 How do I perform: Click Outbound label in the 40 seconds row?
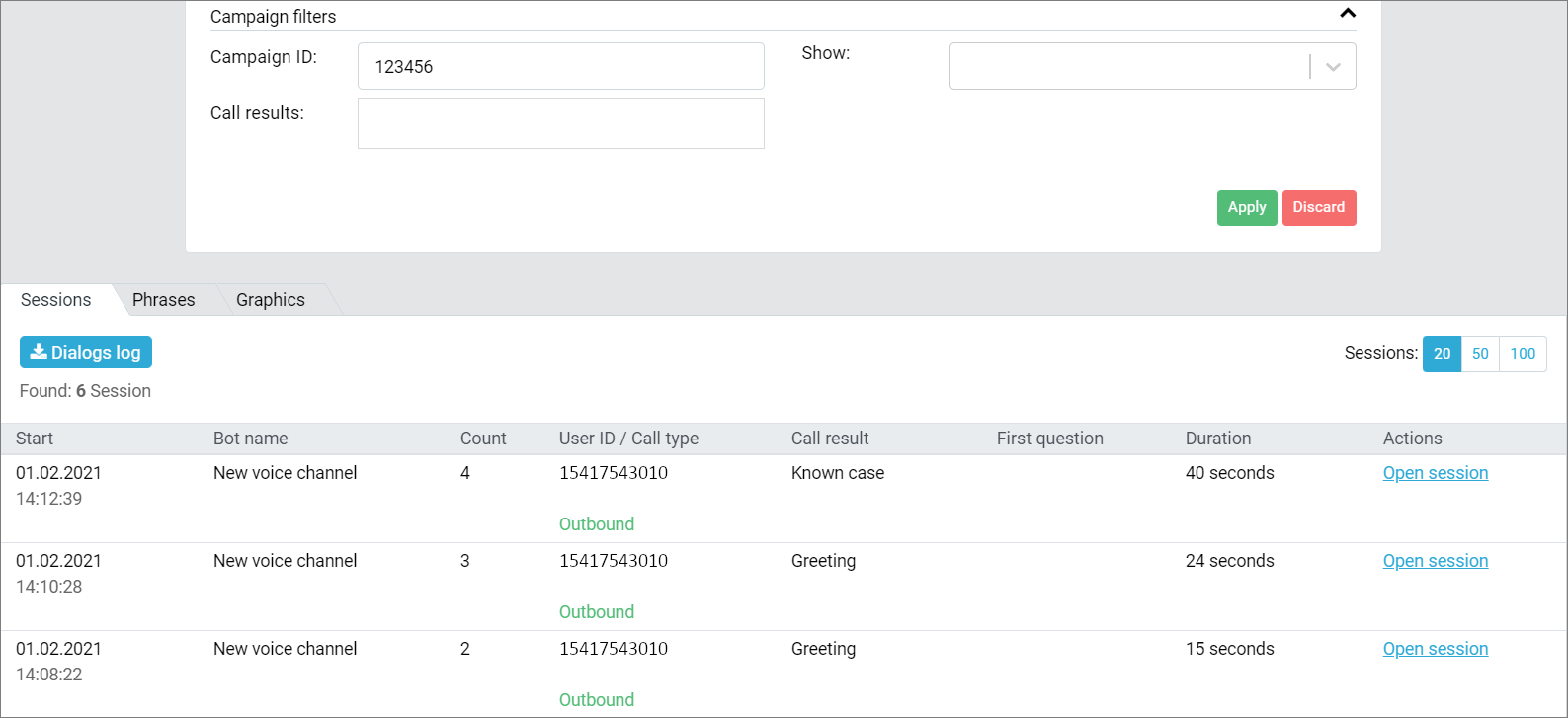pyautogui.click(x=597, y=524)
